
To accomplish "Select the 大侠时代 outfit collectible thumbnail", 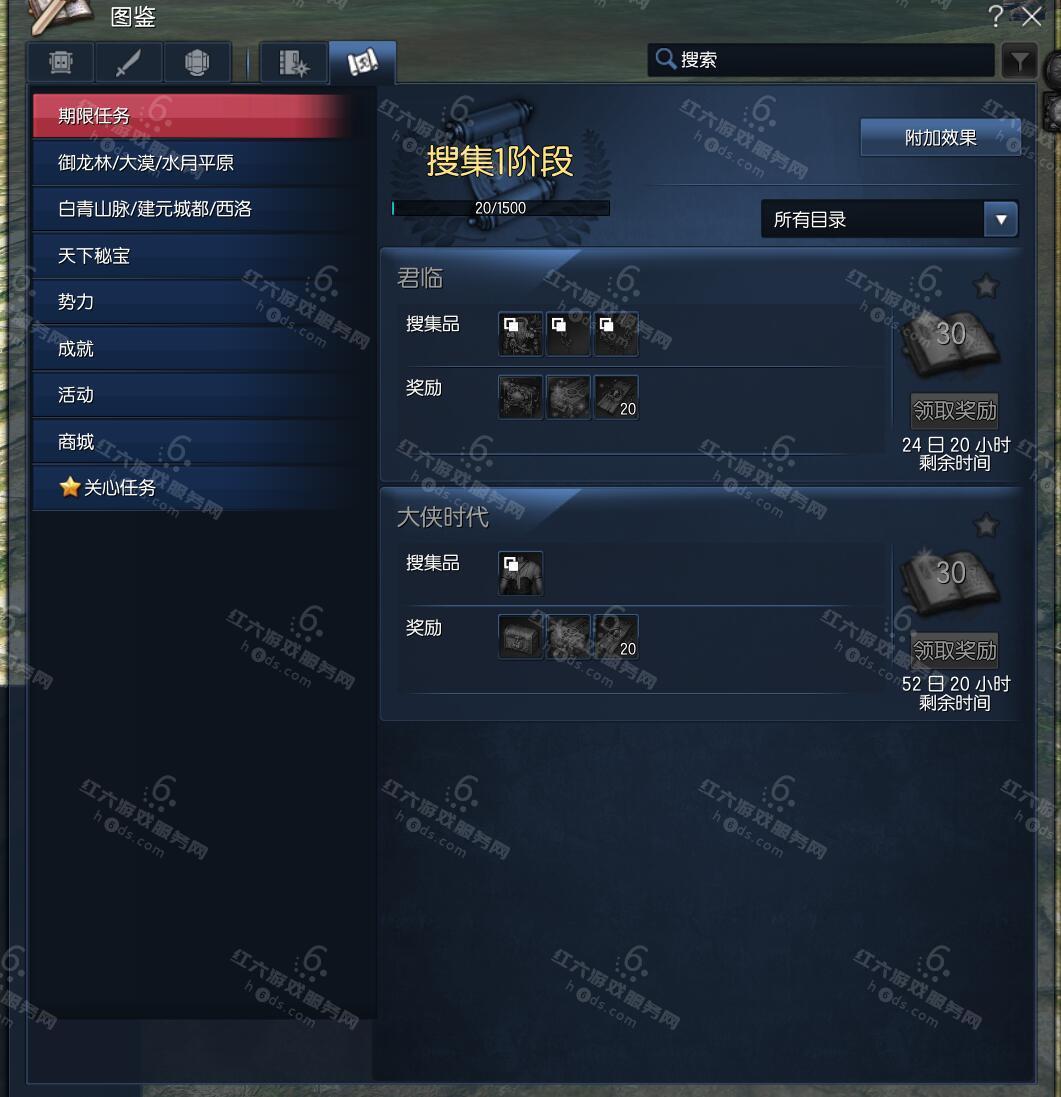I will [520, 573].
